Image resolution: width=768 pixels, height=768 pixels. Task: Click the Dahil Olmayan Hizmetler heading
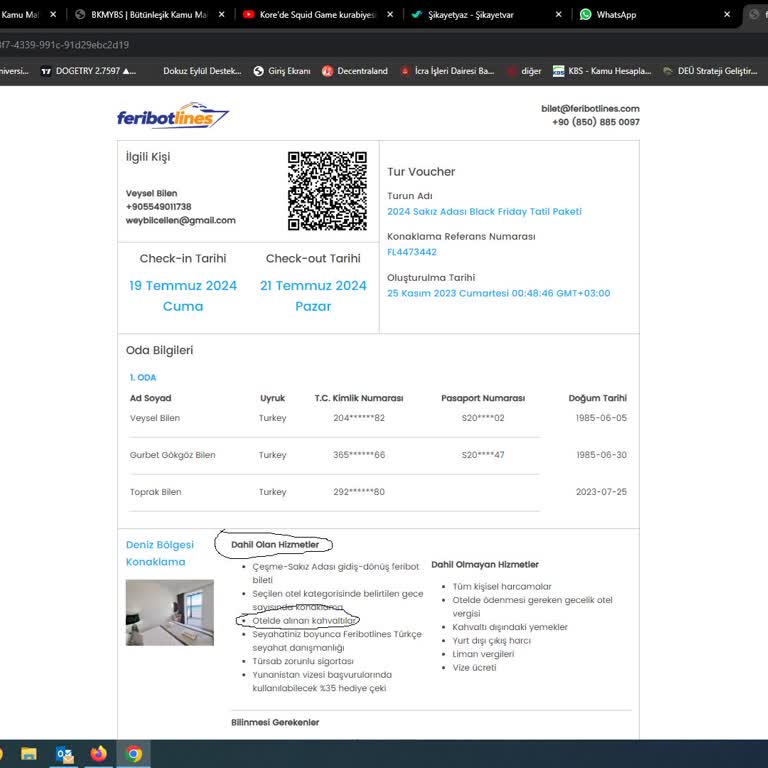point(485,565)
